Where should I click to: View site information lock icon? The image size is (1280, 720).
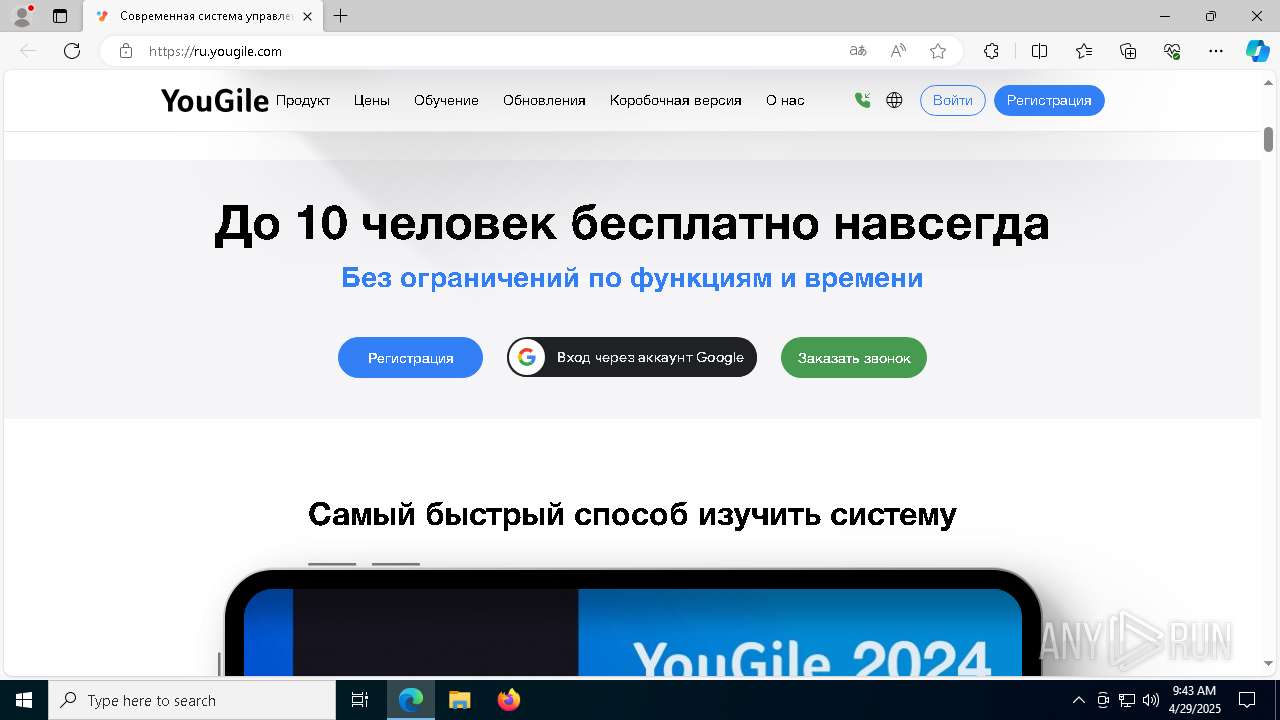coord(126,51)
